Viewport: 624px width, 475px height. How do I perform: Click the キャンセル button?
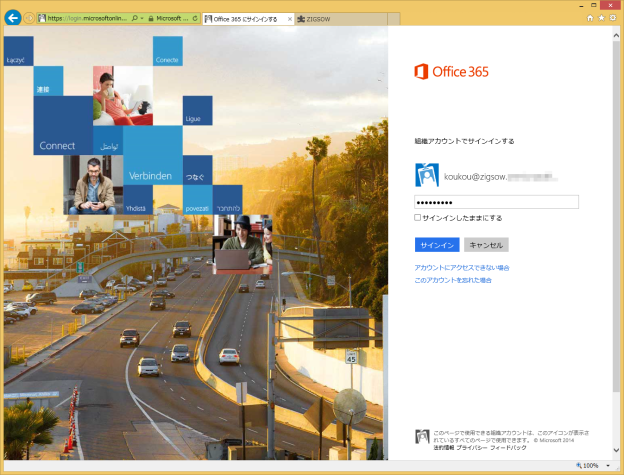pos(486,245)
